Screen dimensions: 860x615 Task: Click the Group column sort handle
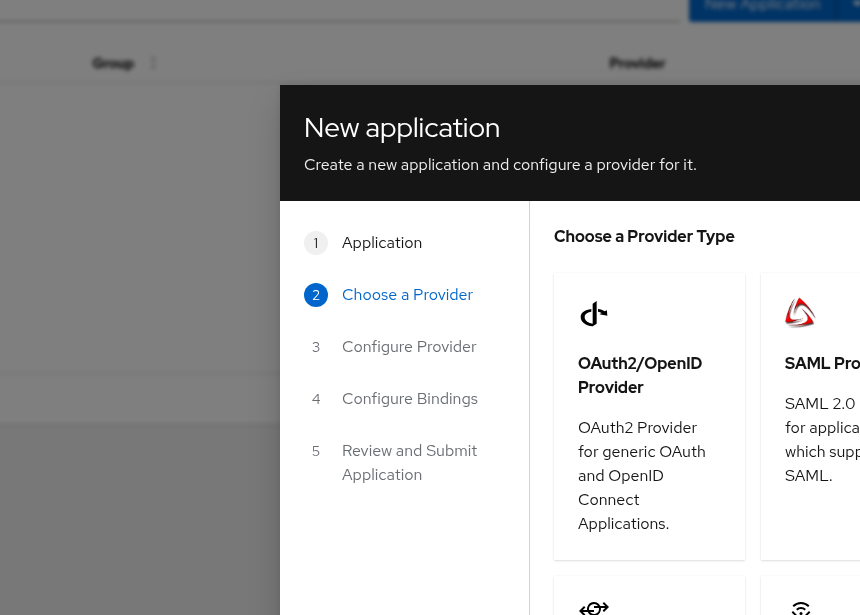coord(154,64)
